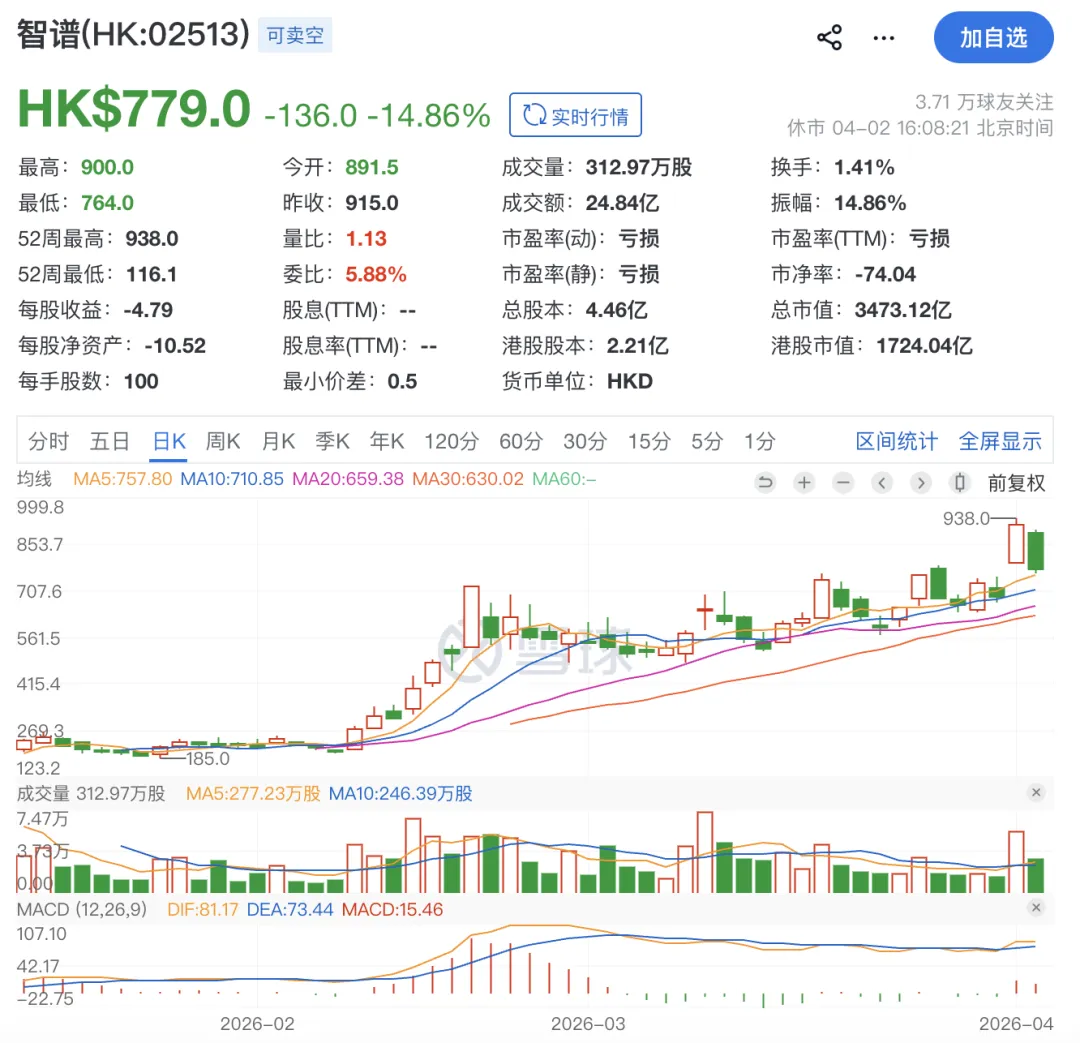Screen dimensions: 1080x1043
Task: Zoom in chart with plus icon
Action: (x=804, y=482)
